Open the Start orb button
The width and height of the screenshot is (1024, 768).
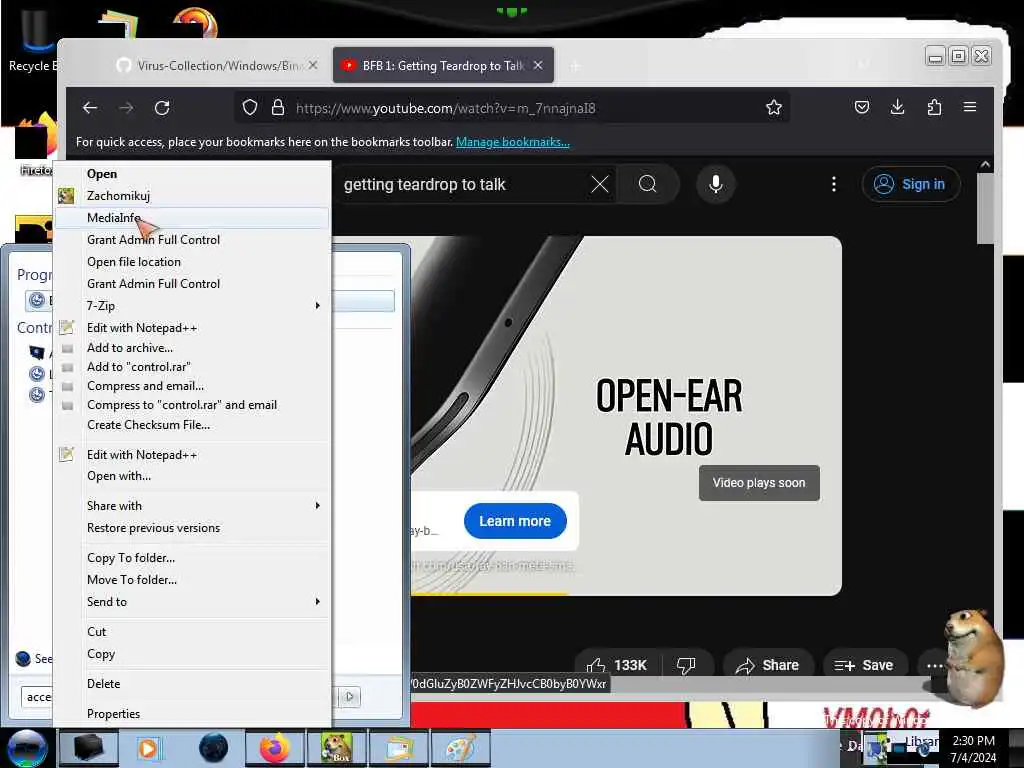click(x=27, y=748)
